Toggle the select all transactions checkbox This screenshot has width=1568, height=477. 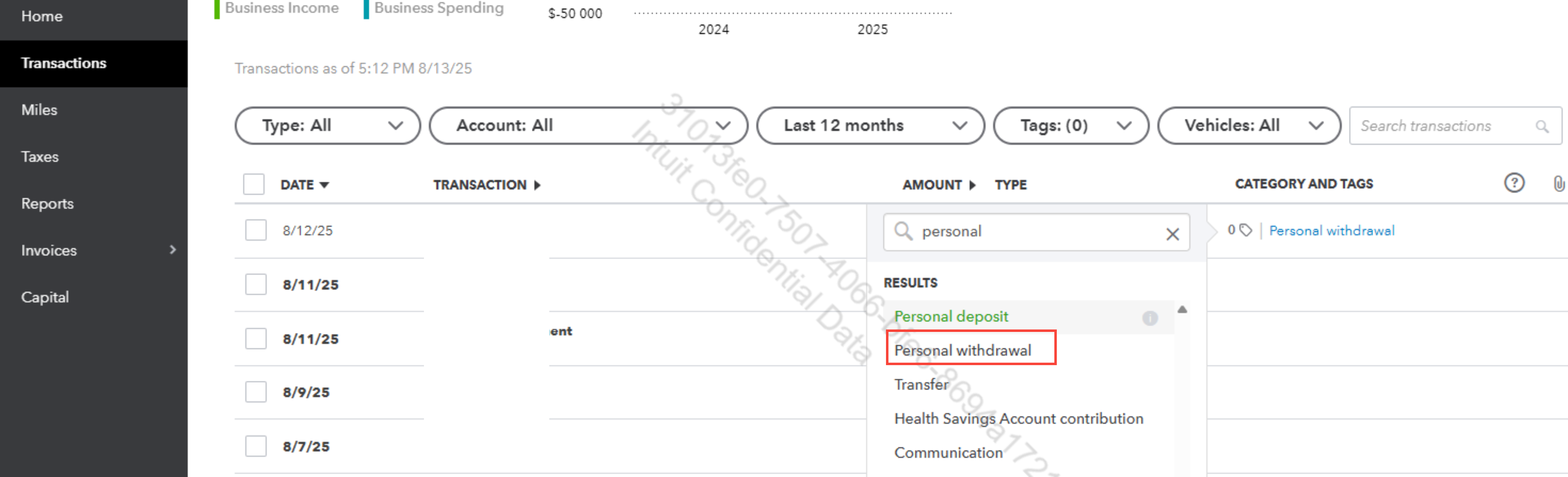[254, 184]
